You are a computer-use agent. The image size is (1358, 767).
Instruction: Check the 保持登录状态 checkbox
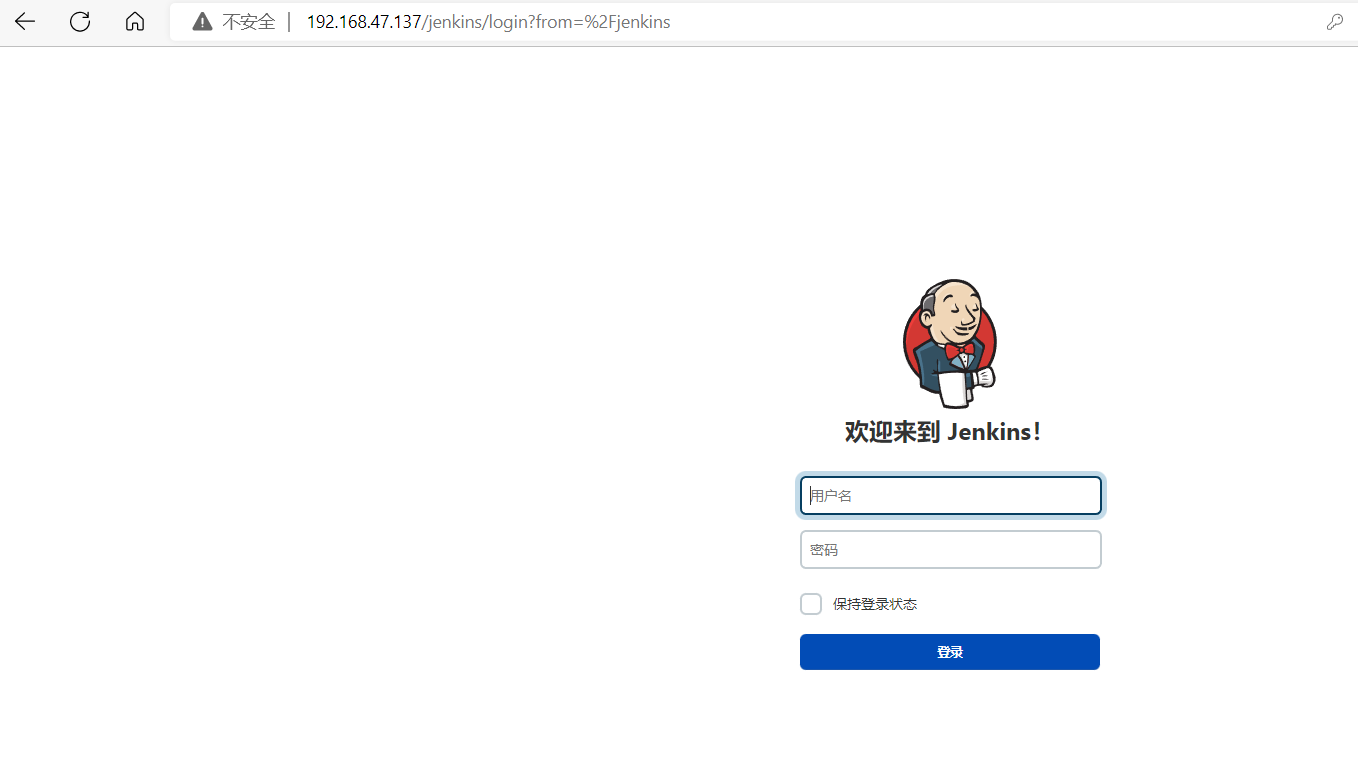click(x=811, y=604)
